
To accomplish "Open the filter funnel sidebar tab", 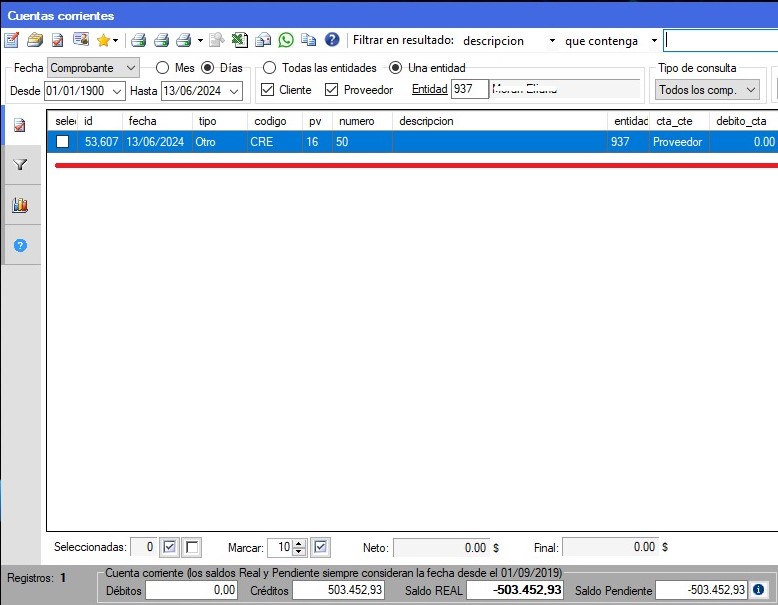I will click(20, 165).
